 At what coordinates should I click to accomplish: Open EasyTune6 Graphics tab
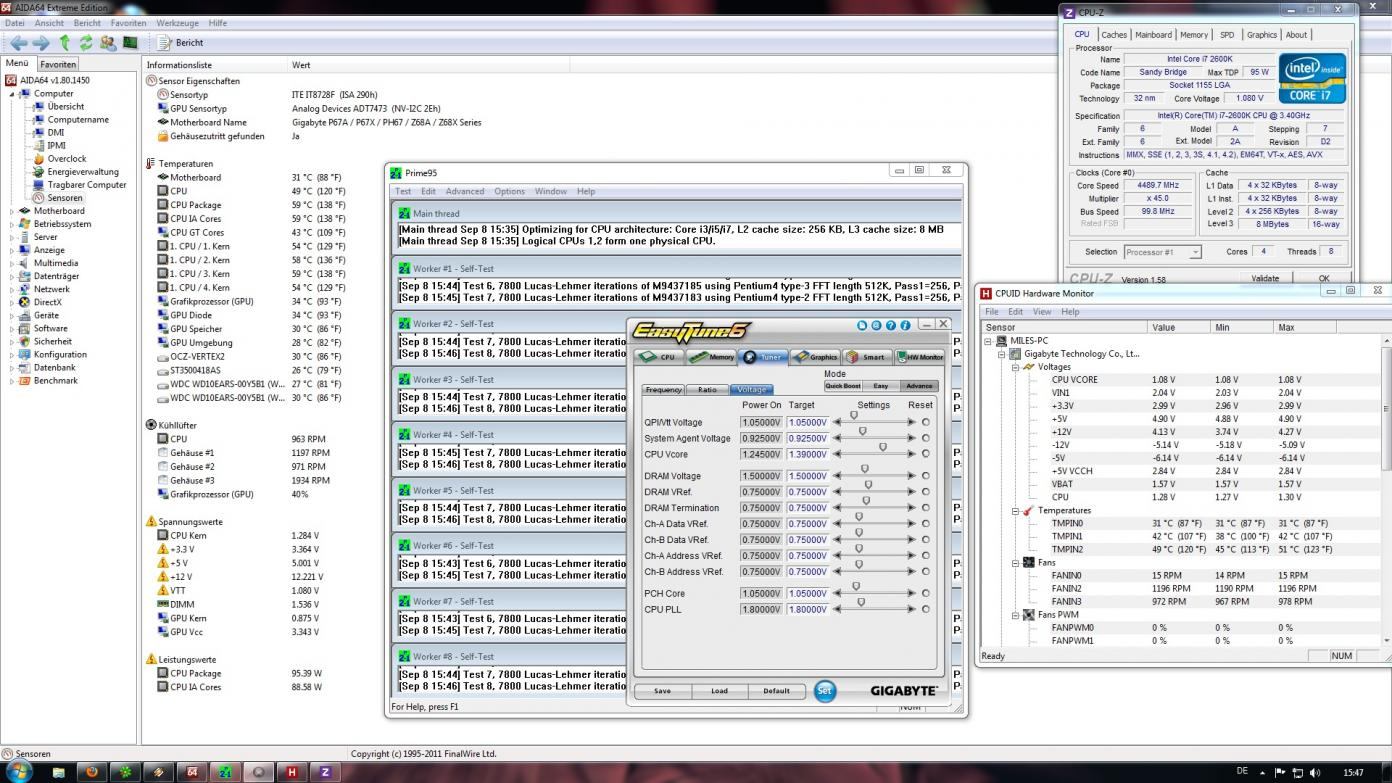tap(815, 357)
